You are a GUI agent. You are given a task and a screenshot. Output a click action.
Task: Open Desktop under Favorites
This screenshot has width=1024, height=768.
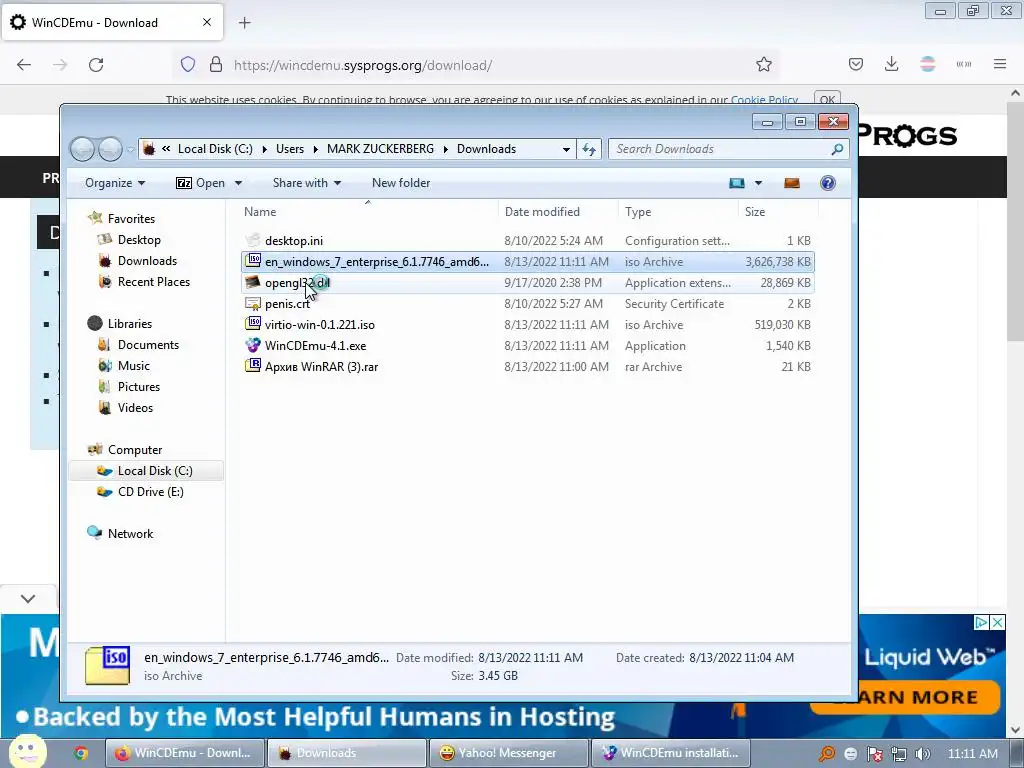[x=139, y=240]
